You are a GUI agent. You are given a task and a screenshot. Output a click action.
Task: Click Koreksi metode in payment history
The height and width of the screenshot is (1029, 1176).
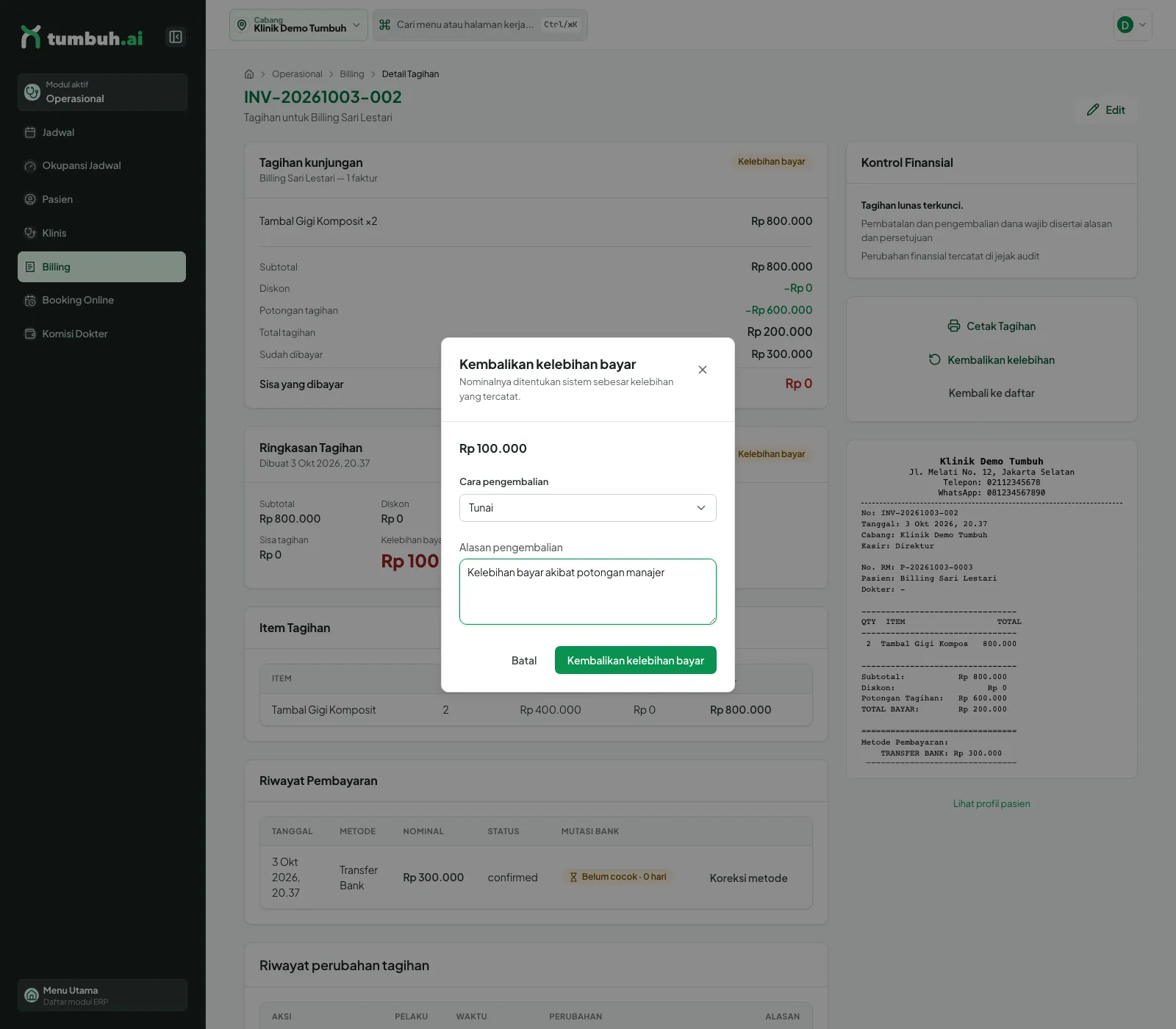748,878
